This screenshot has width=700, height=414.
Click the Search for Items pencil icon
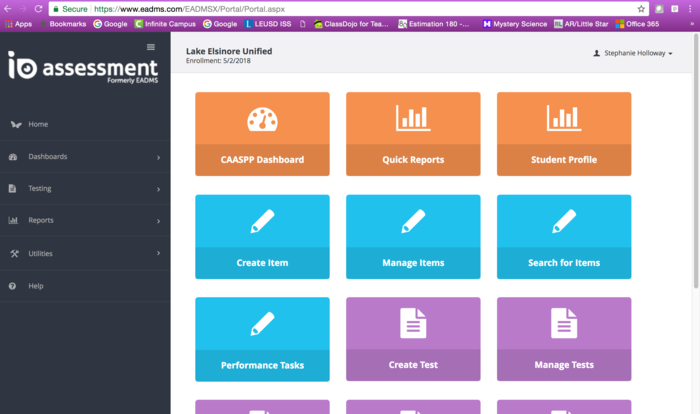tap(564, 221)
